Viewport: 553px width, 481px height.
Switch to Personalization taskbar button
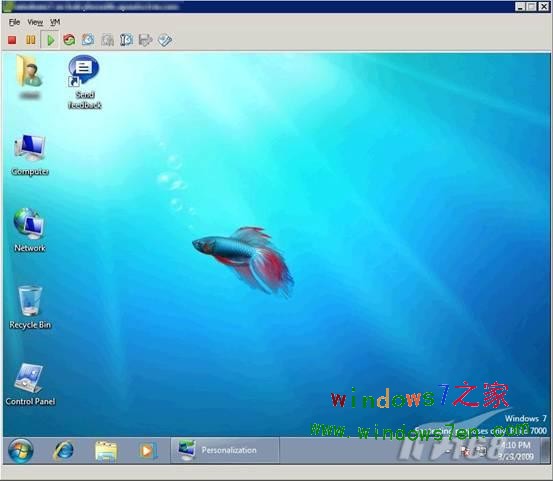[225, 450]
